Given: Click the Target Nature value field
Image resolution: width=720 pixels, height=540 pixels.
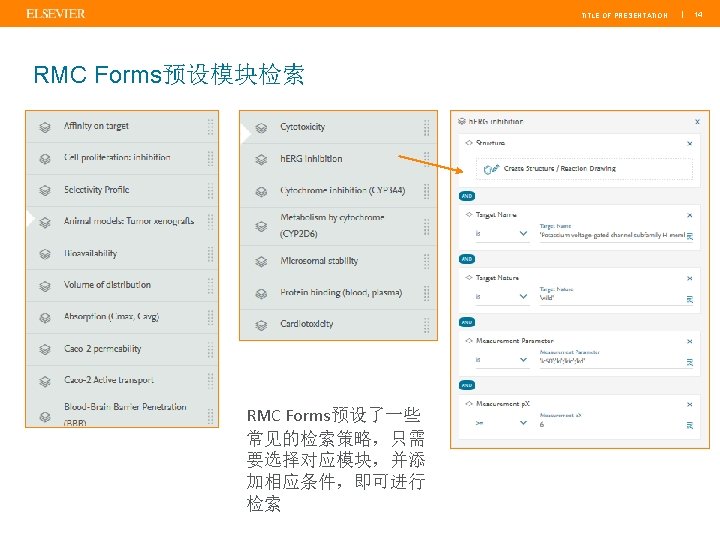Looking at the screenshot, I should tap(612, 298).
